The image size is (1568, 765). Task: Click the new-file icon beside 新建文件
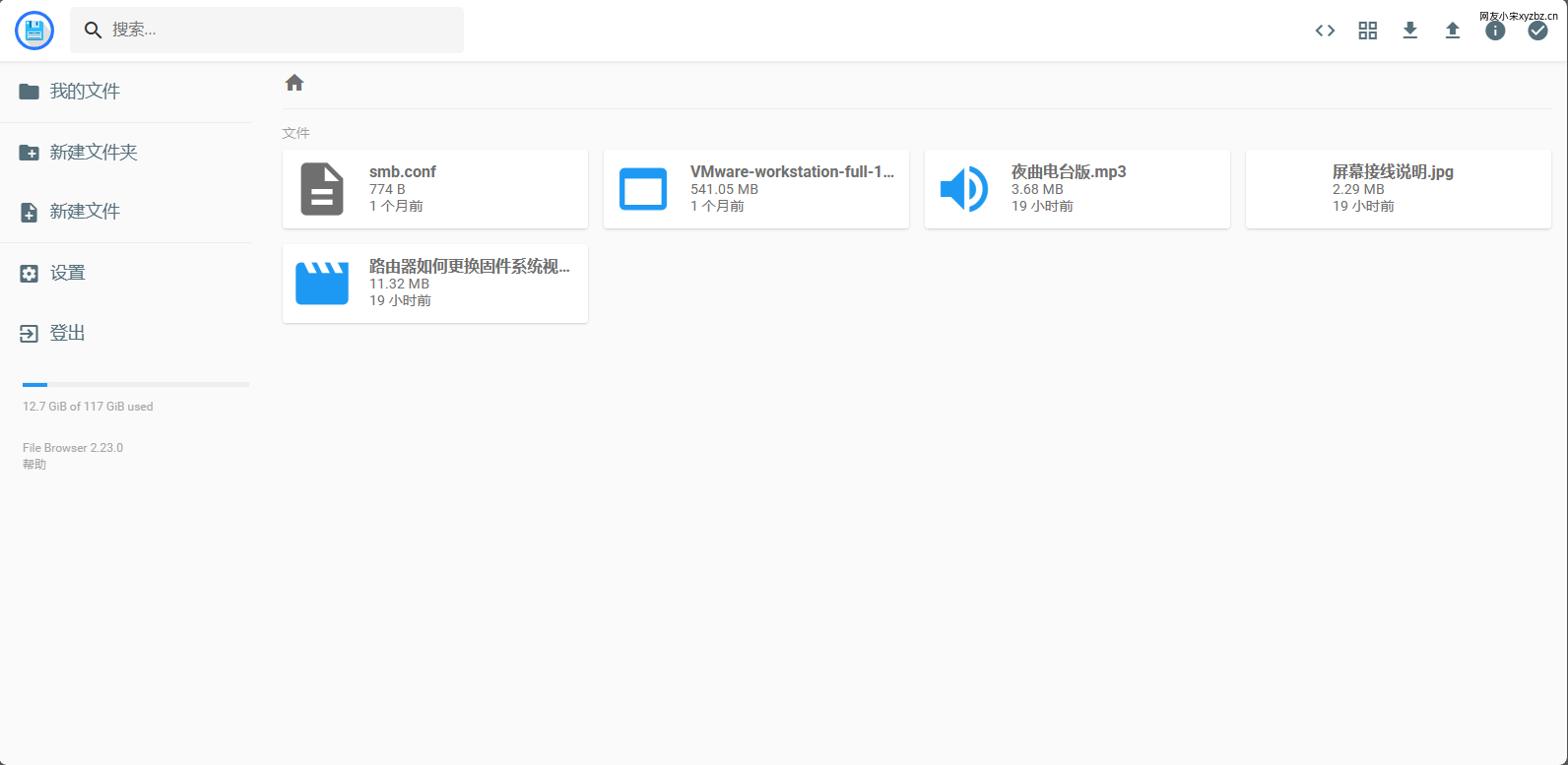pyautogui.click(x=30, y=213)
